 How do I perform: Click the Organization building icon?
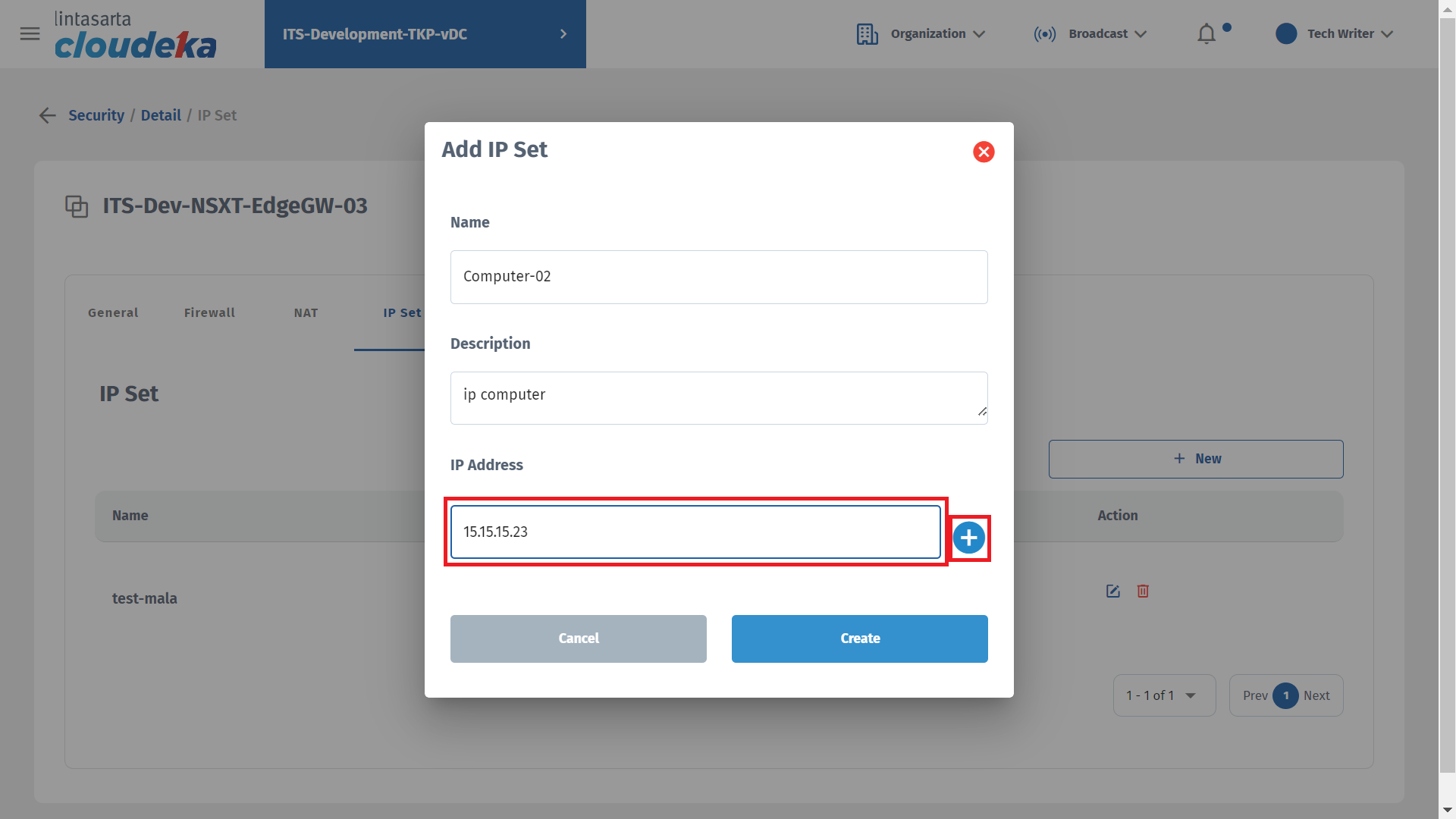867,34
